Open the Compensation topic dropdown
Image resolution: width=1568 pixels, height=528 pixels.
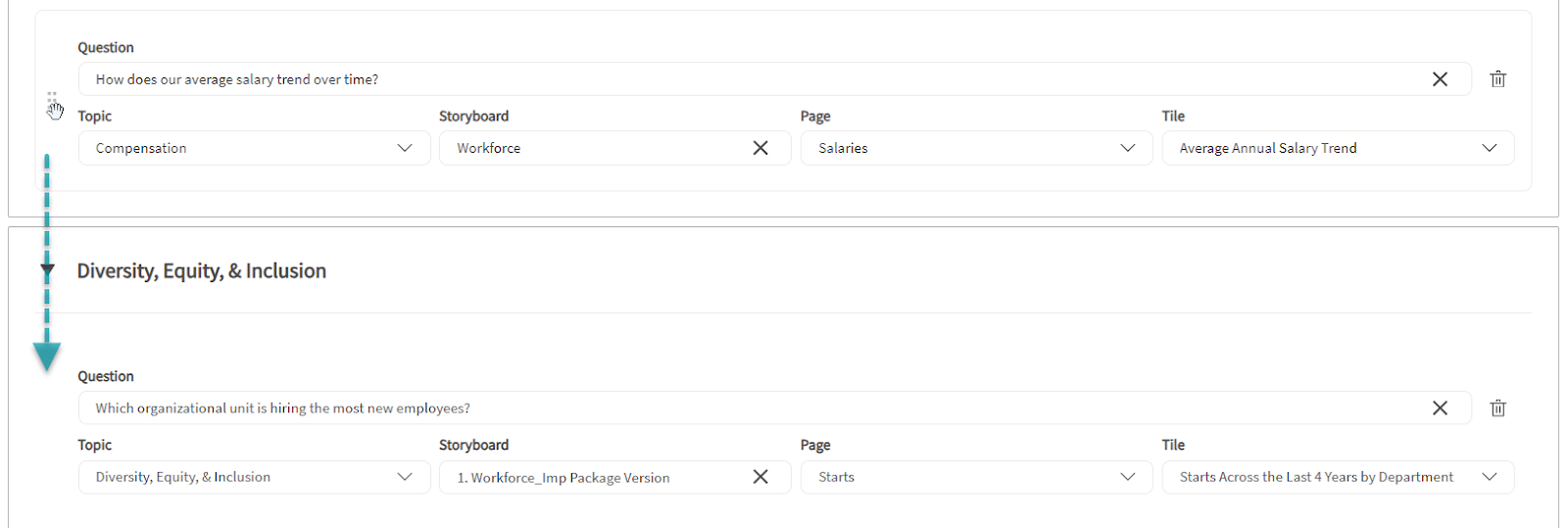click(405, 148)
